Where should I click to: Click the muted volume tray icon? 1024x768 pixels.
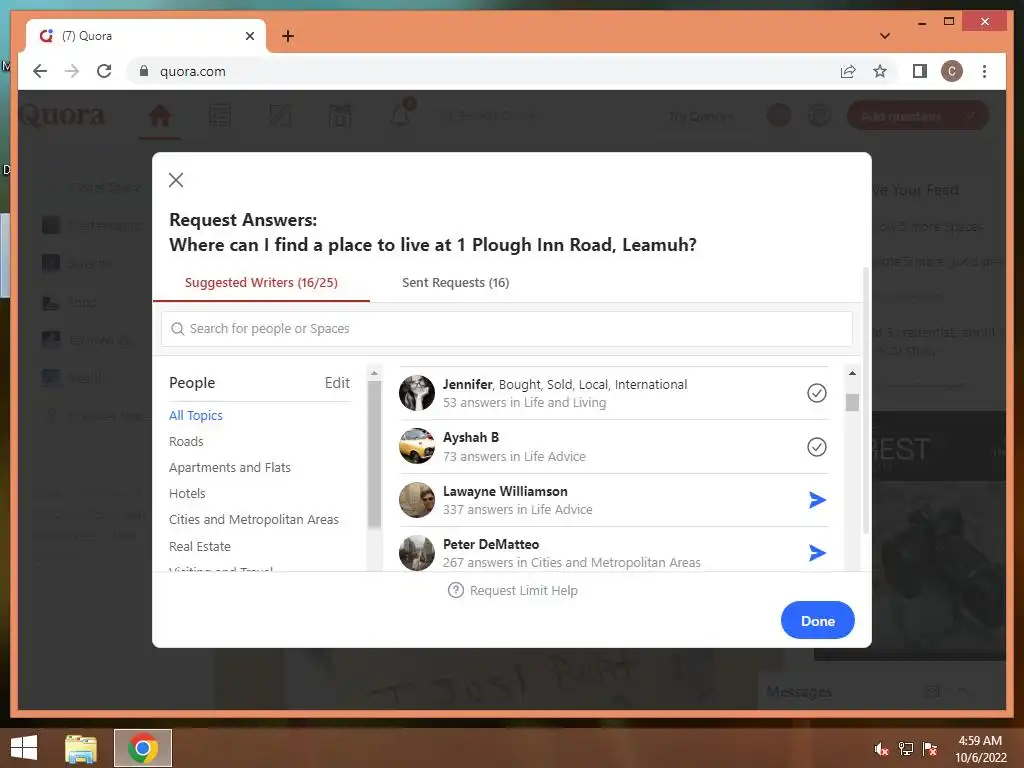(x=881, y=749)
